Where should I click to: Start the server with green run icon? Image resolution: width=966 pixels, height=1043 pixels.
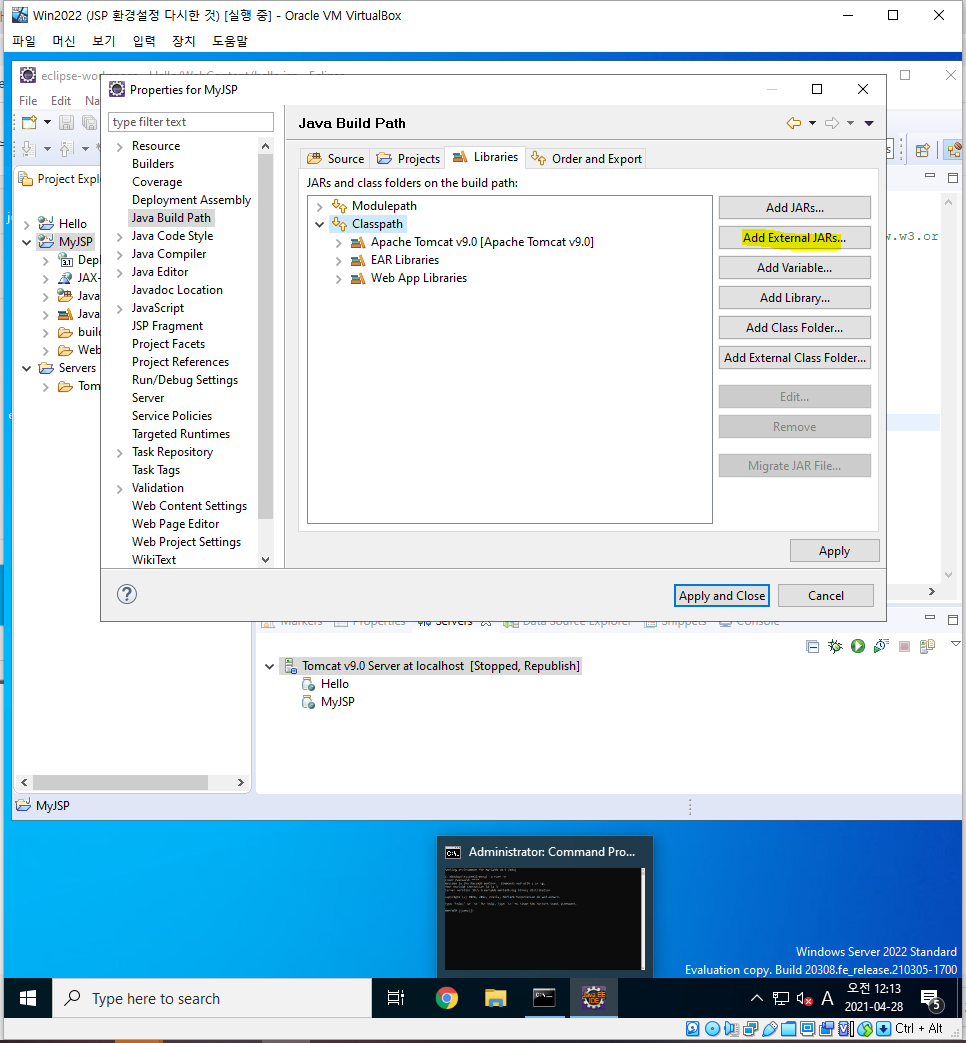858,646
